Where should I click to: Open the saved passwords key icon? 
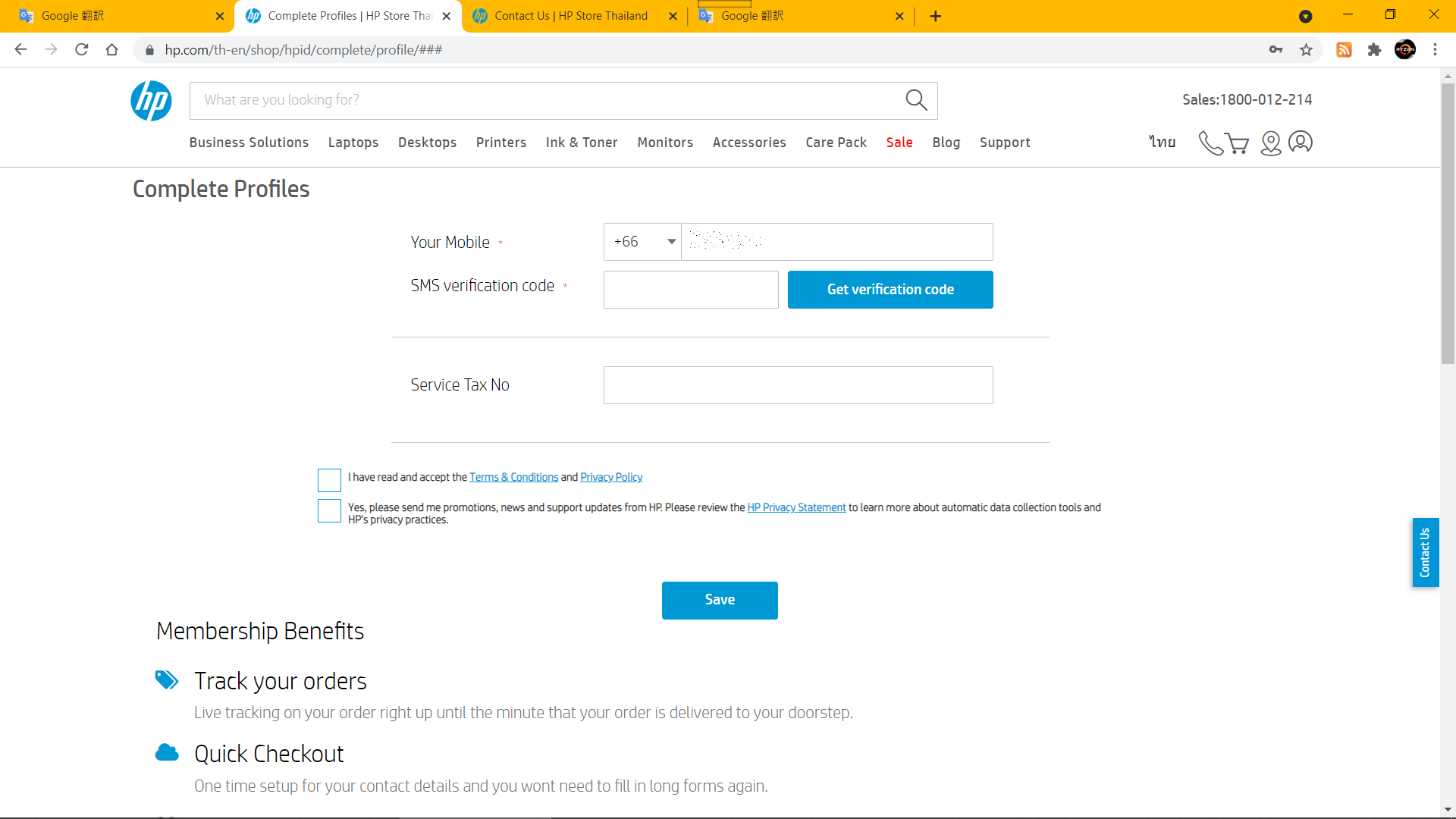[1276, 49]
